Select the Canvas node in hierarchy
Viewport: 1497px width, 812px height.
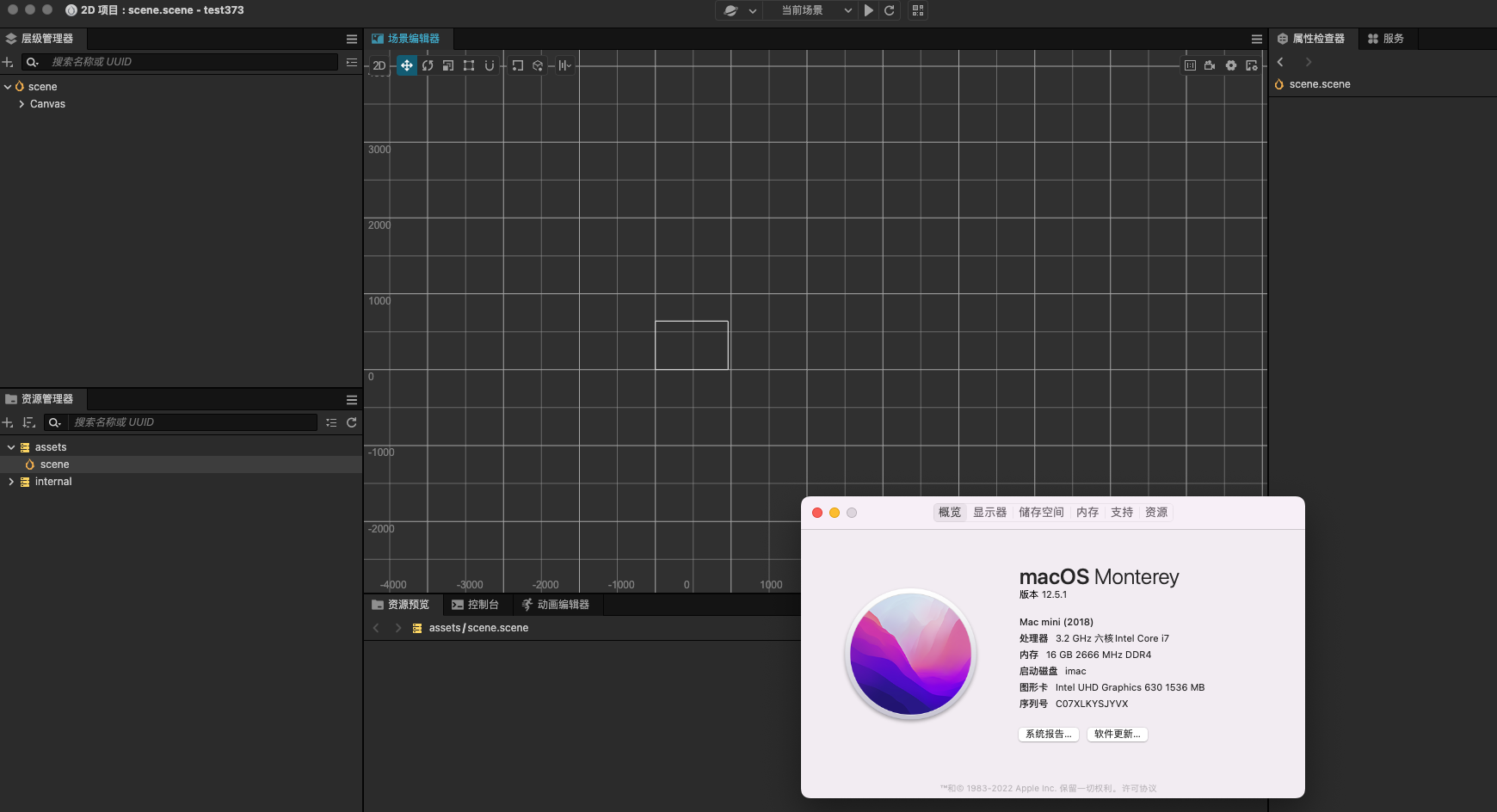pyautogui.click(x=47, y=104)
